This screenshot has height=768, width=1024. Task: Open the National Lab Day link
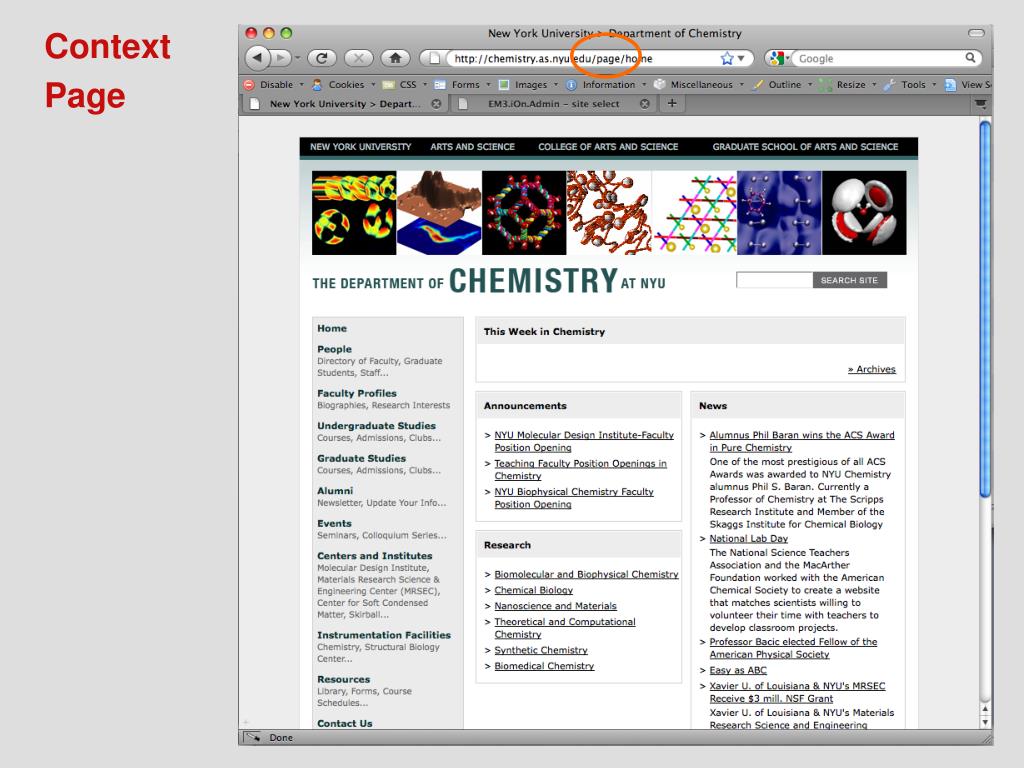pyautogui.click(x=748, y=538)
